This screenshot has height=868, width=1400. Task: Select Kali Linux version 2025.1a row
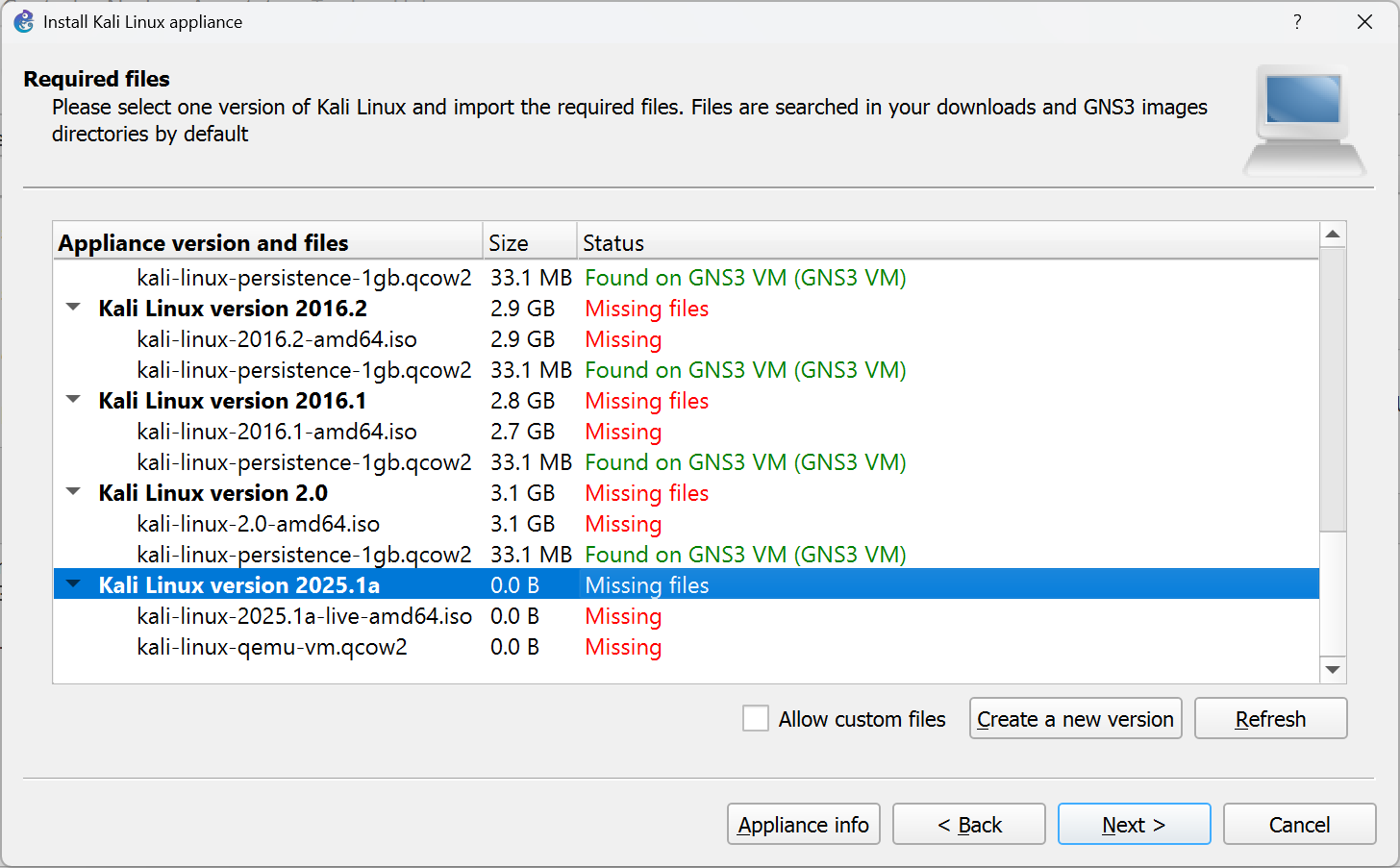click(686, 584)
